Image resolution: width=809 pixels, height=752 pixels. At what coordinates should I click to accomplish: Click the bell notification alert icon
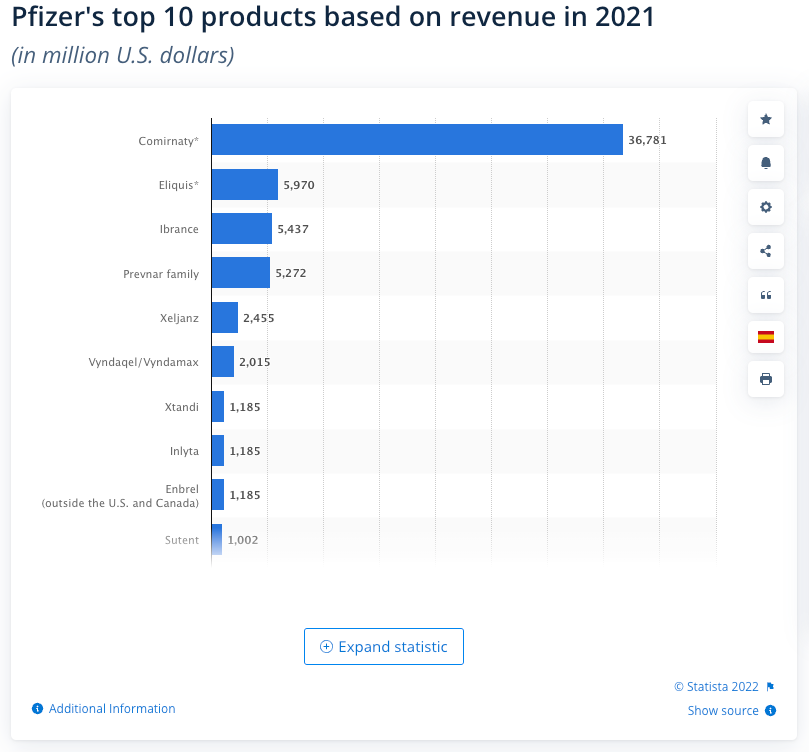(766, 163)
